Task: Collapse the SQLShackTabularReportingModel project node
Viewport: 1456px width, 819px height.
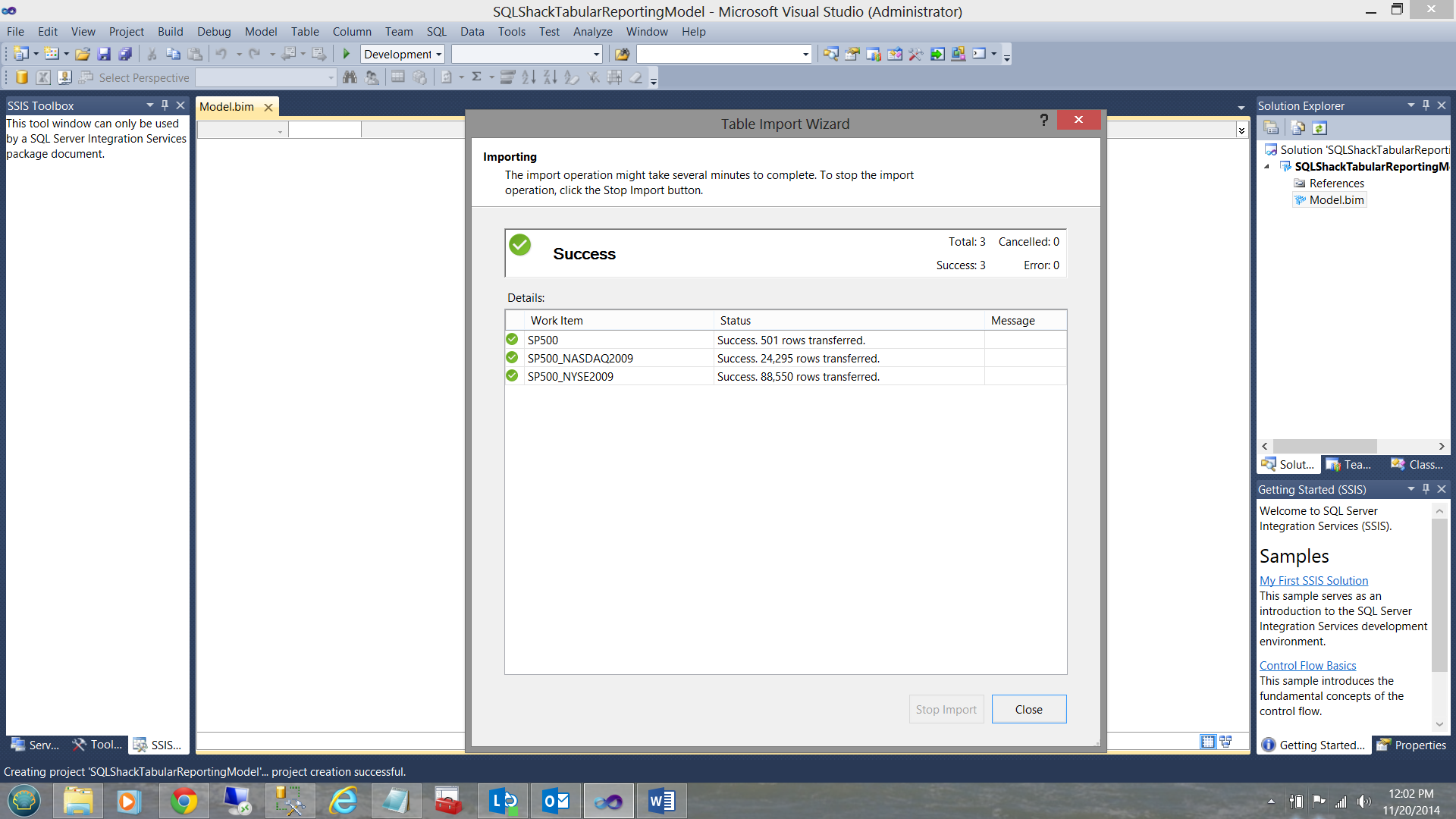Action: pyautogui.click(x=1266, y=167)
